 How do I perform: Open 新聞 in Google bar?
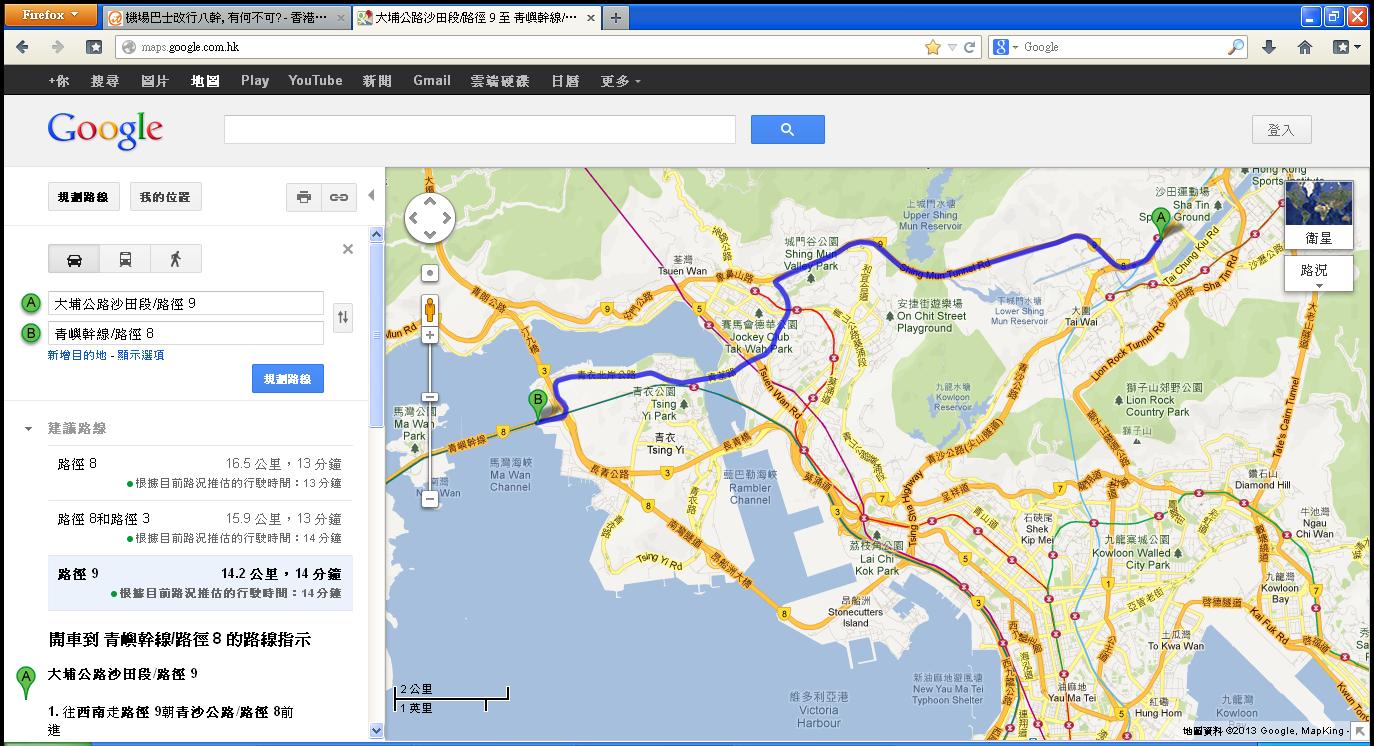point(377,81)
